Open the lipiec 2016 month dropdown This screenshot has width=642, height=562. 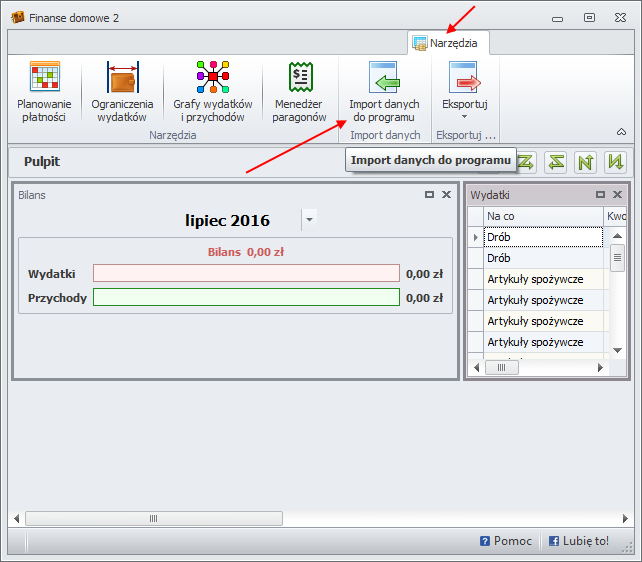pyautogui.click(x=309, y=220)
